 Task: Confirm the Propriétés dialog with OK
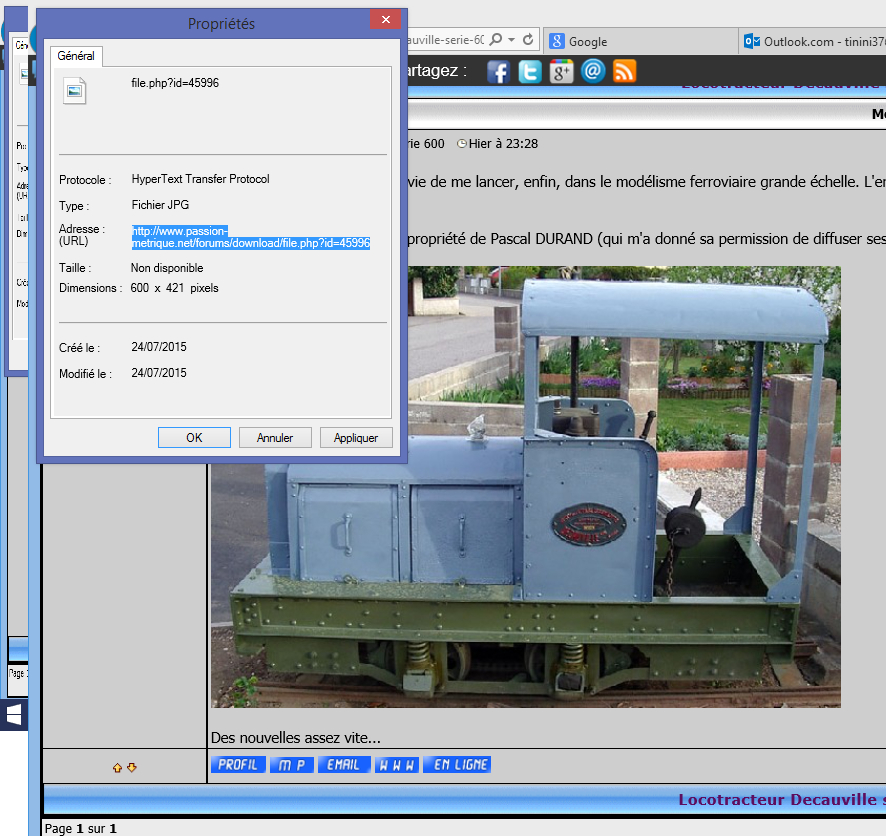194,438
